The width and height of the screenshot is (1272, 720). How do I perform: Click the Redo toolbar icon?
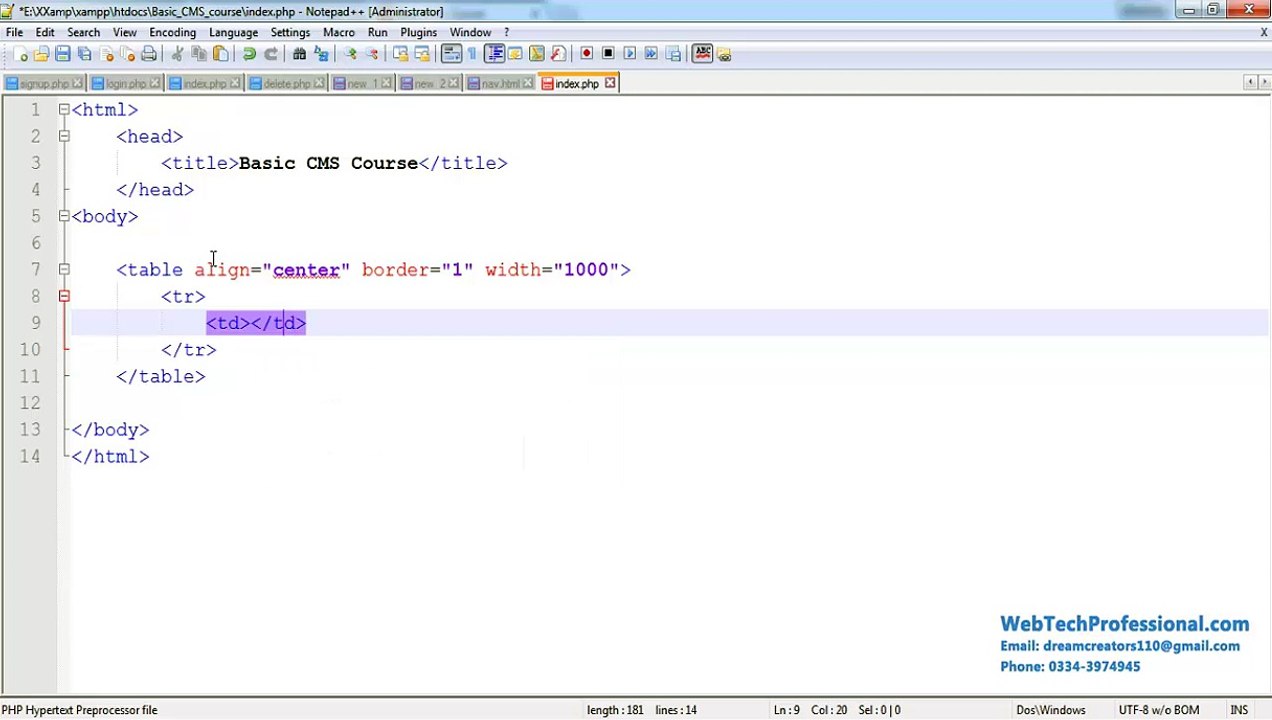(271, 54)
